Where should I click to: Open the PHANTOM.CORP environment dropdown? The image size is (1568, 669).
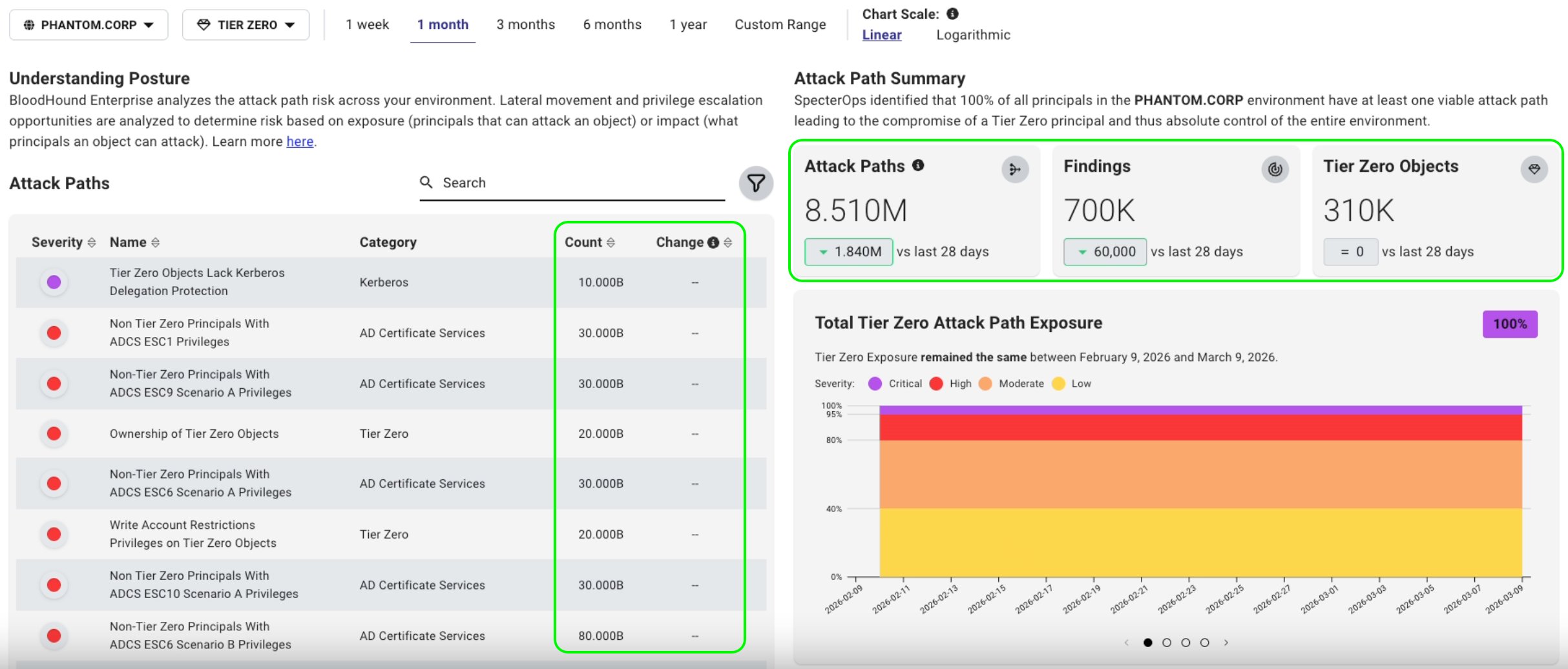89,25
